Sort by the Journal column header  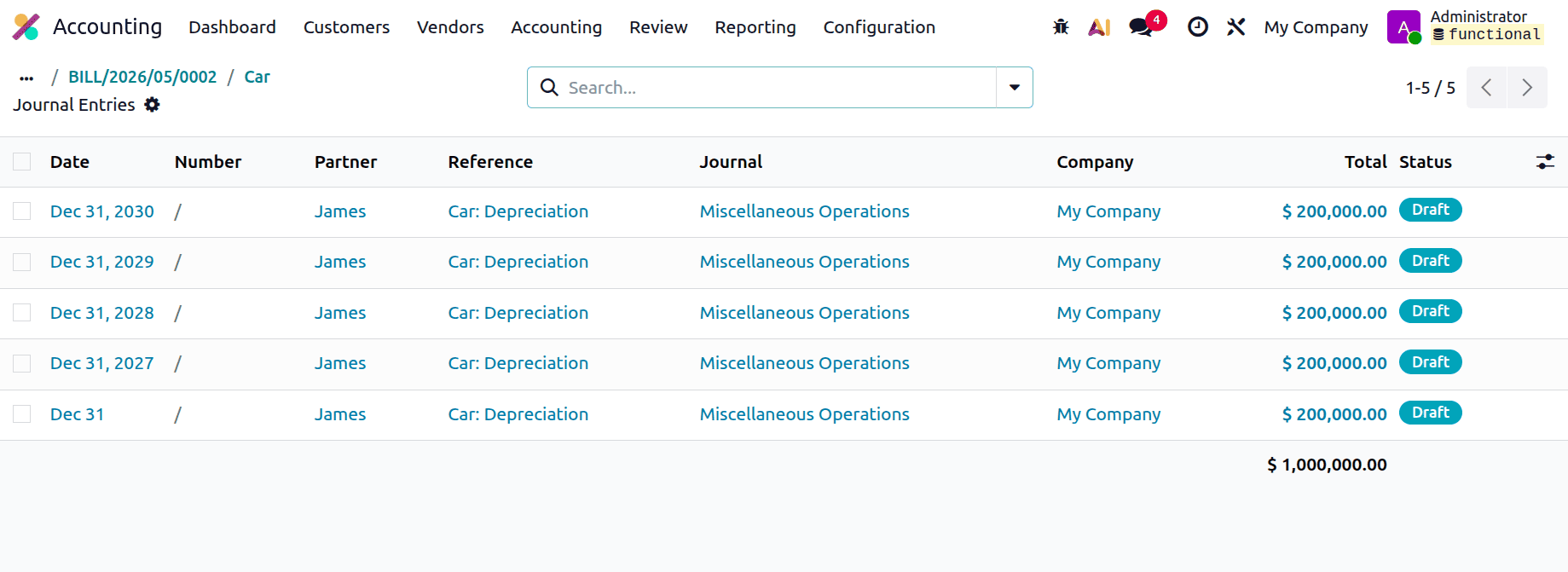pyautogui.click(x=731, y=162)
